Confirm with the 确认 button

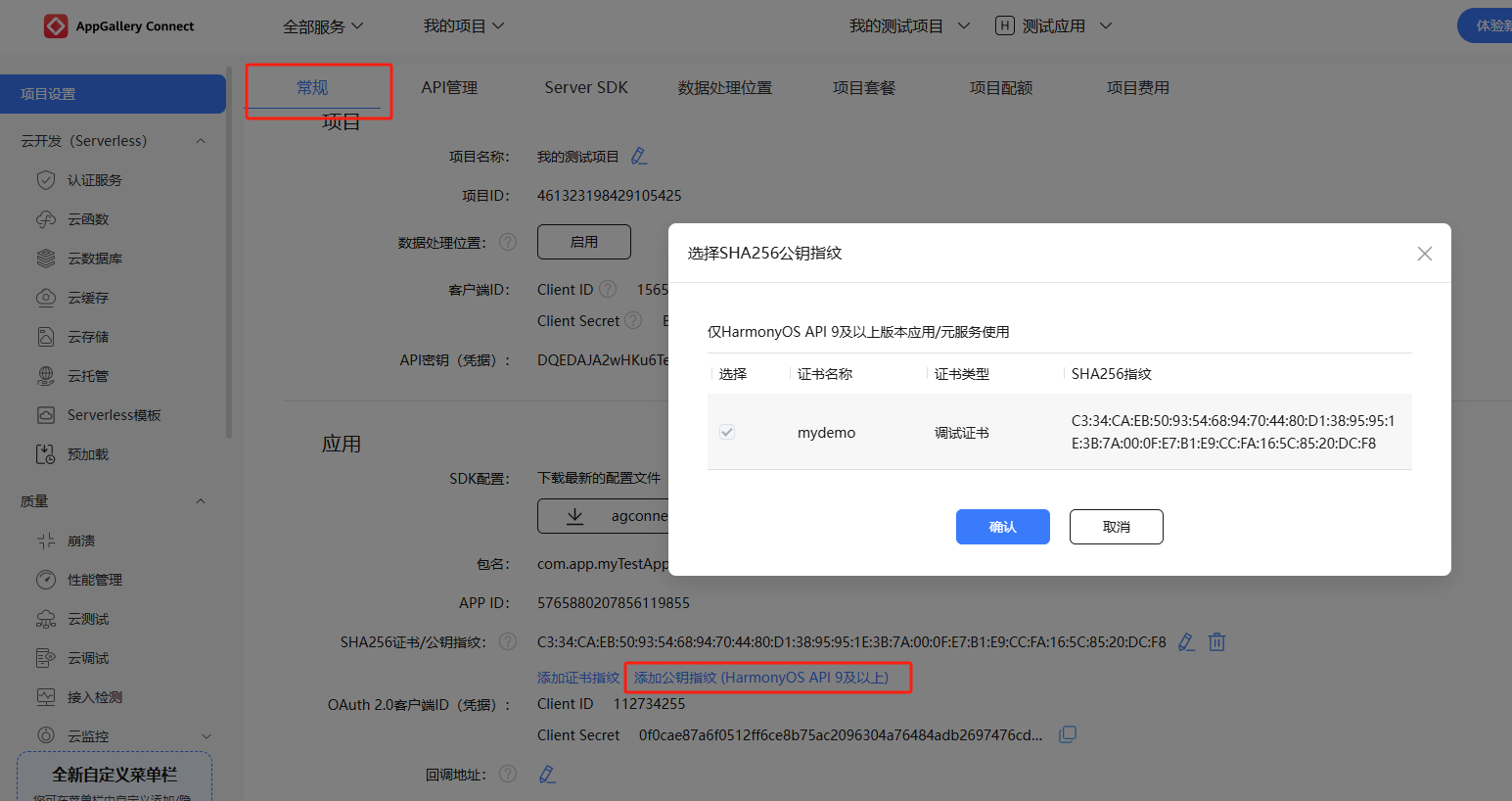click(1003, 527)
